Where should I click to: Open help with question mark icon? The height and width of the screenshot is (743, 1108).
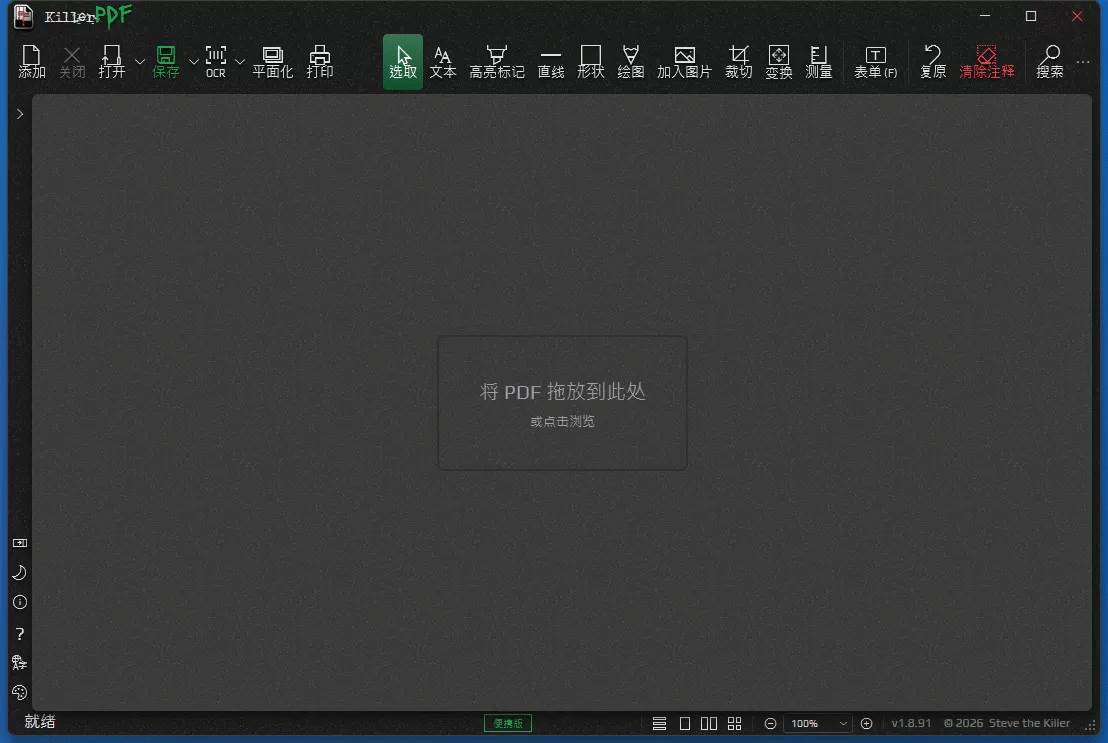(x=20, y=633)
